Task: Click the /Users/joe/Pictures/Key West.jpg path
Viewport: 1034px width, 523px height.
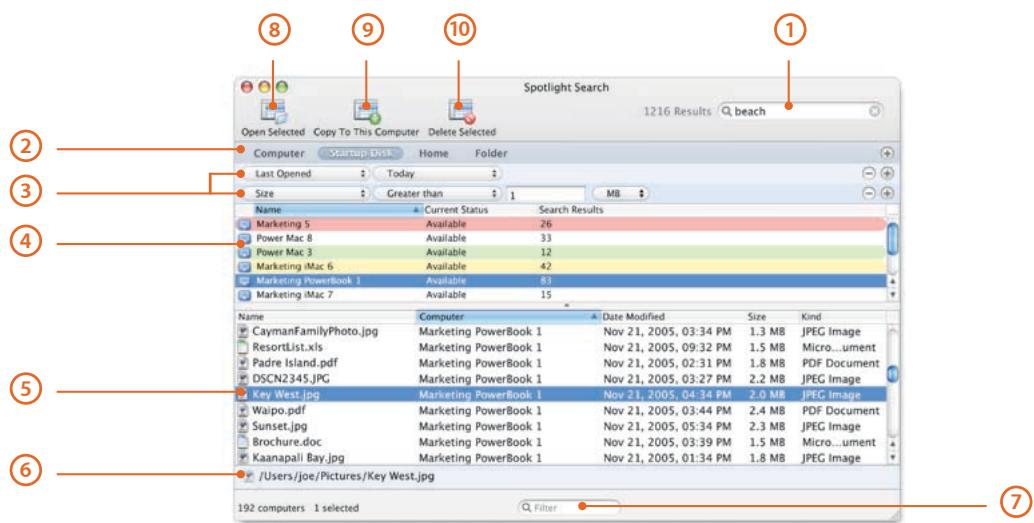Action: pyautogui.click(x=347, y=476)
